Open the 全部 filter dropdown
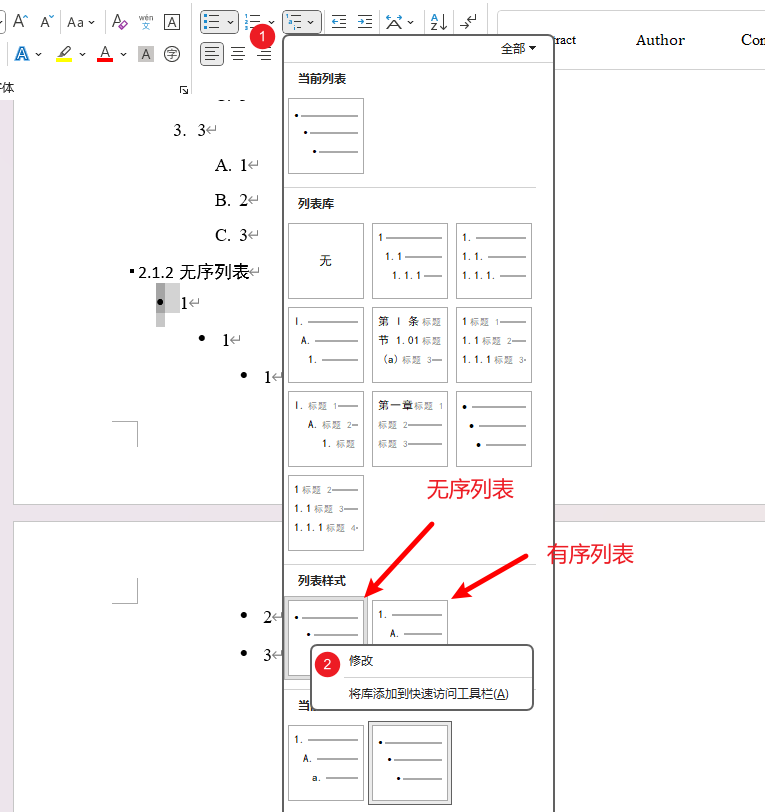This screenshot has width=765, height=812. click(518, 49)
